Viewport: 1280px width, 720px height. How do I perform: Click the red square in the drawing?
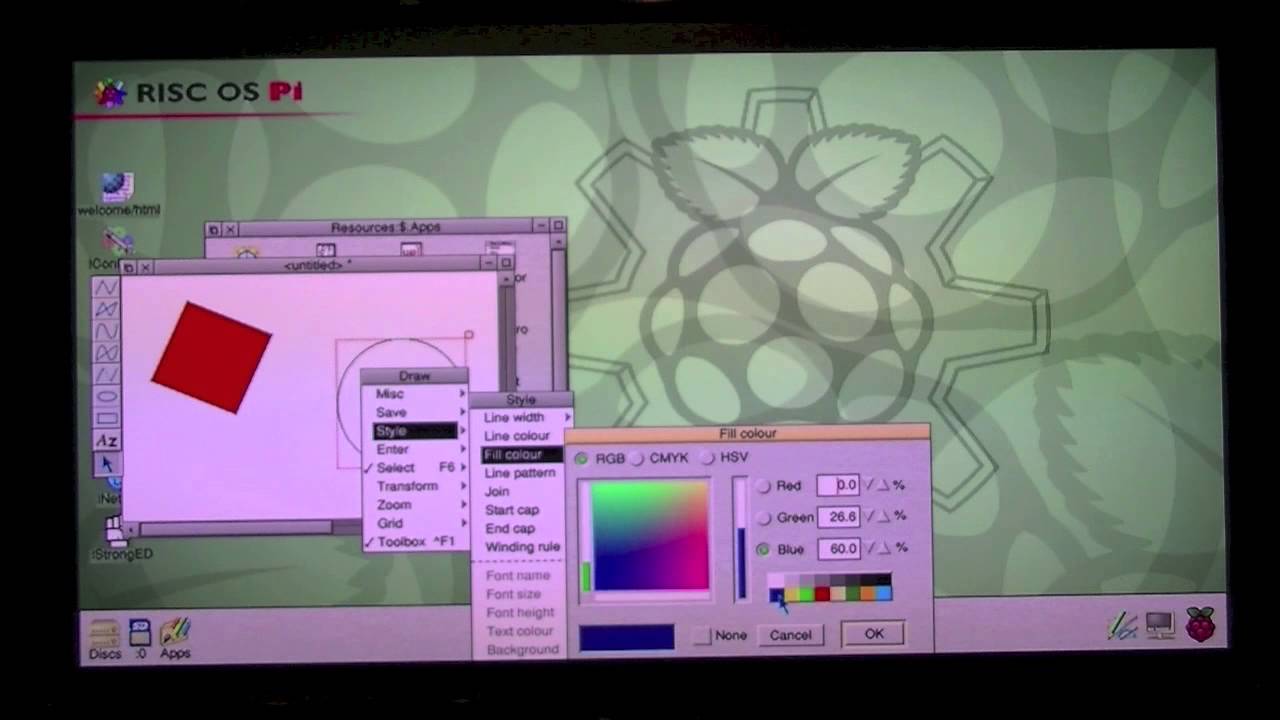[211, 357]
